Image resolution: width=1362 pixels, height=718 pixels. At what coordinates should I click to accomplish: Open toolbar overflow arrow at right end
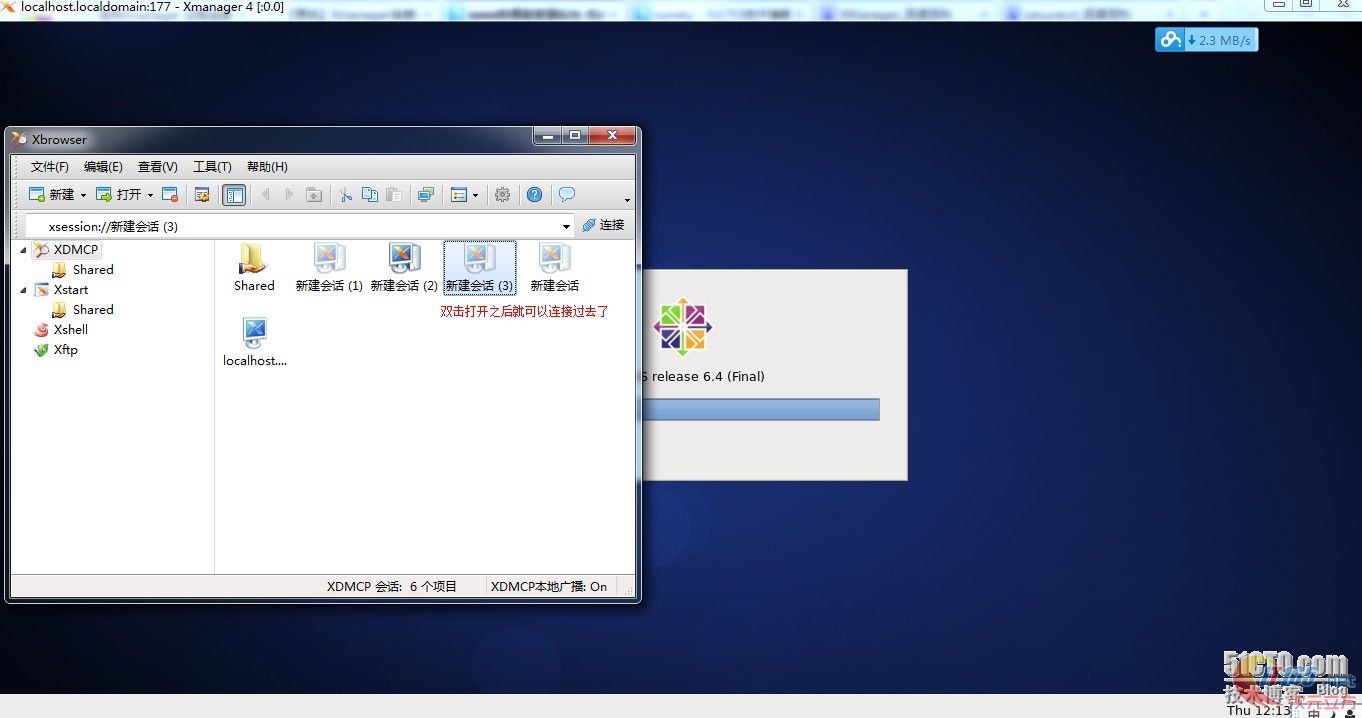627,199
